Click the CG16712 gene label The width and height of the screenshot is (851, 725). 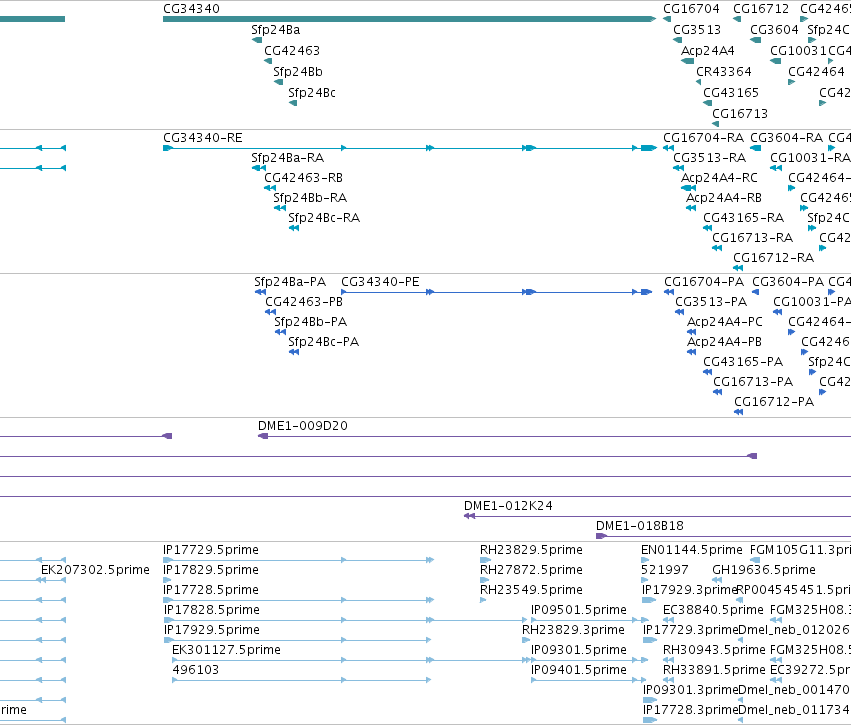[761, 9]
